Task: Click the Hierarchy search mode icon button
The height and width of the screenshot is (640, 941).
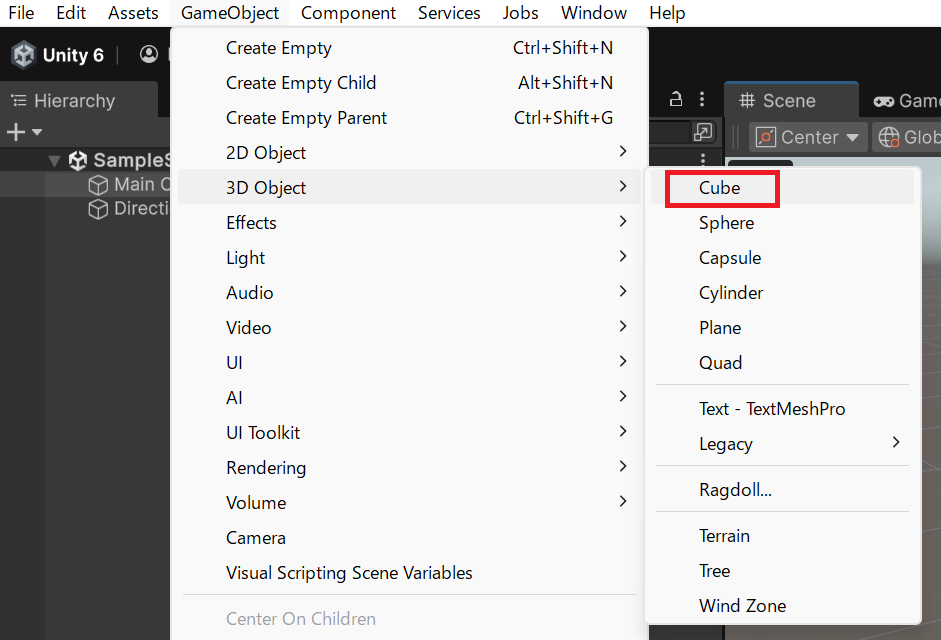Action: (703, 132)
